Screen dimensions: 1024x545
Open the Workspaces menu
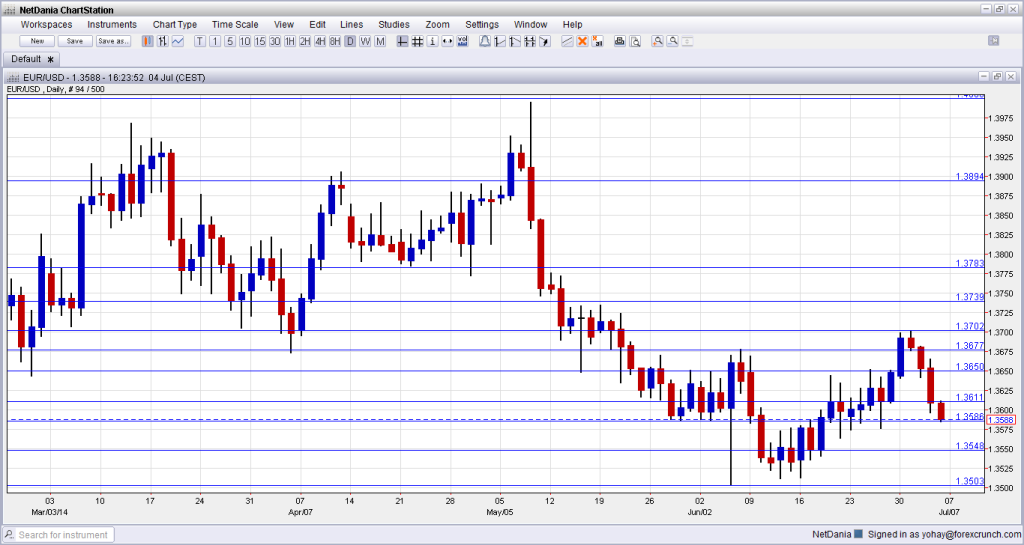point(46,25)
